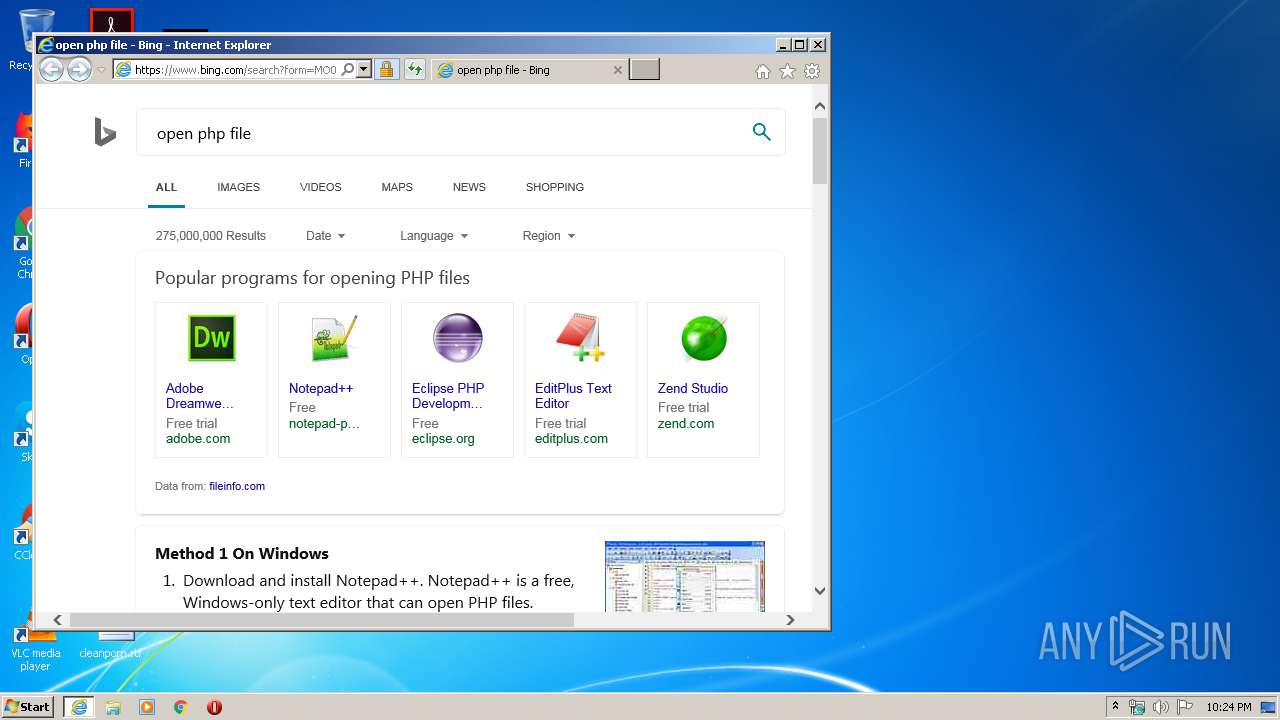Click the 10:24 PM taskbar clock
This screenshot has width=1280, height=720.
tap(1229, 707)
